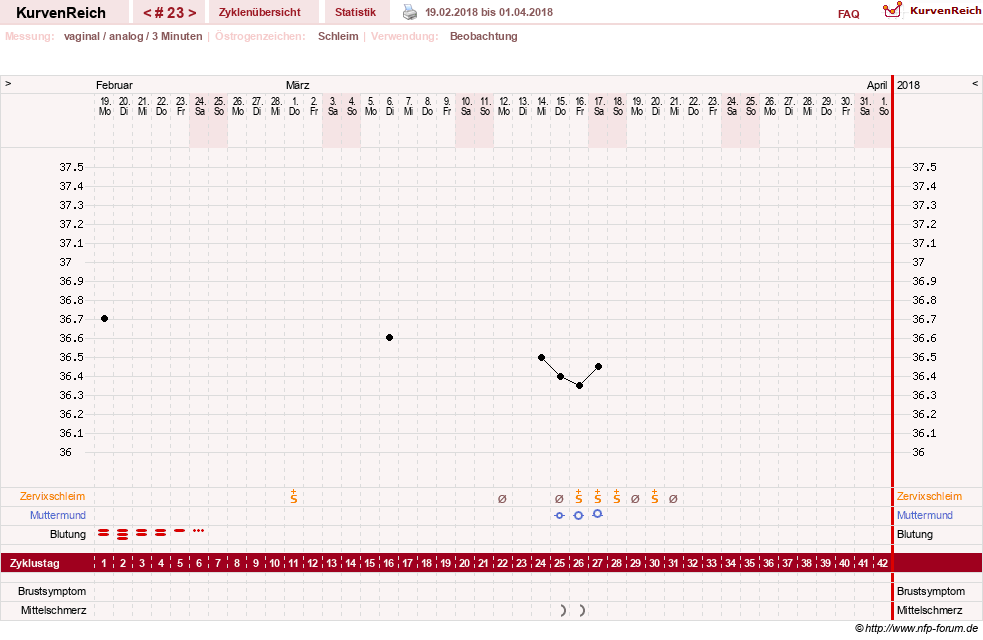Click the KurvenReich crown logo icon at top right
The image size is (983, 640).
pyautogui.click(x=892, y=10)
